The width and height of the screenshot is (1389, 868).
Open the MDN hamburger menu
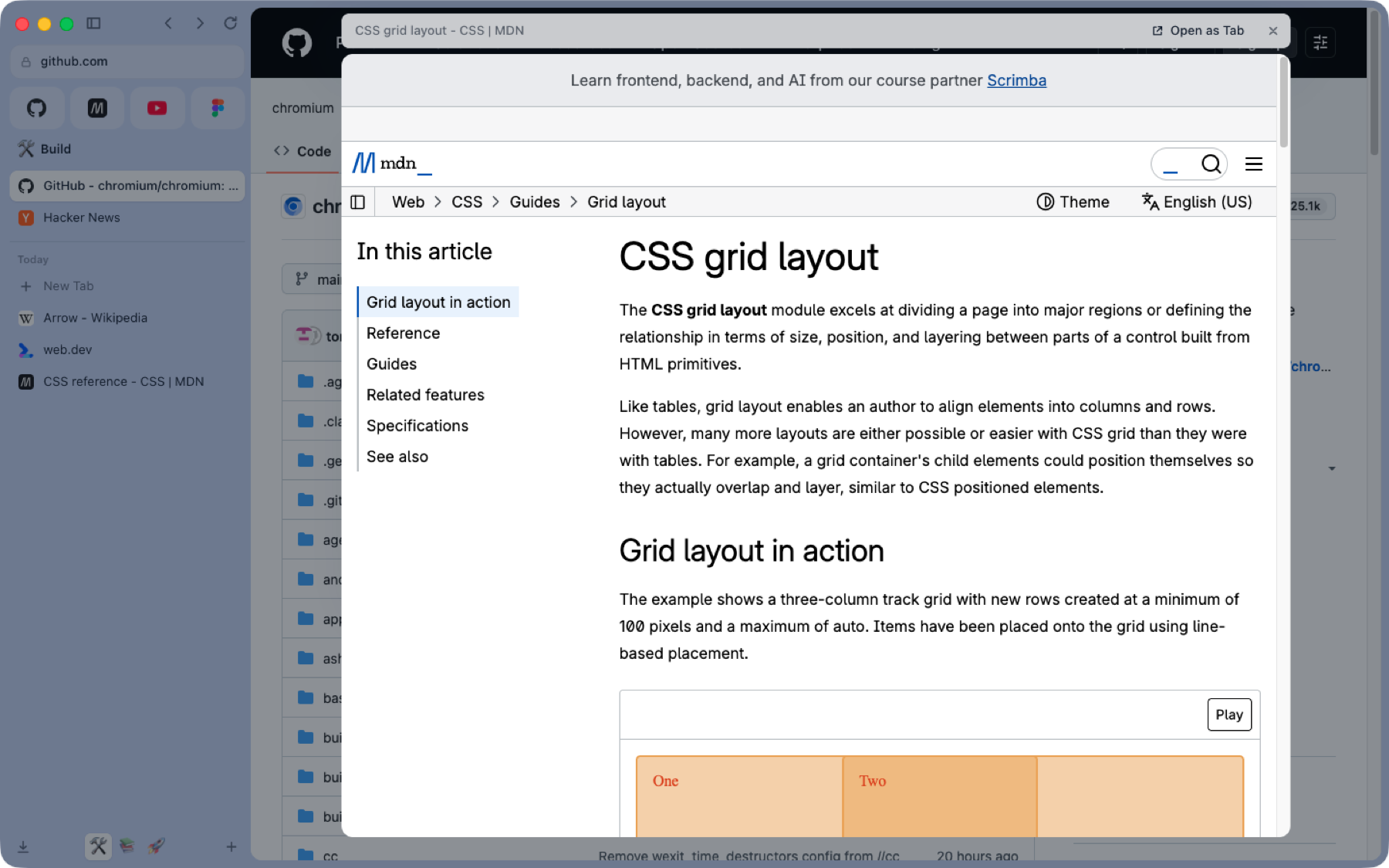point(1254,164)
